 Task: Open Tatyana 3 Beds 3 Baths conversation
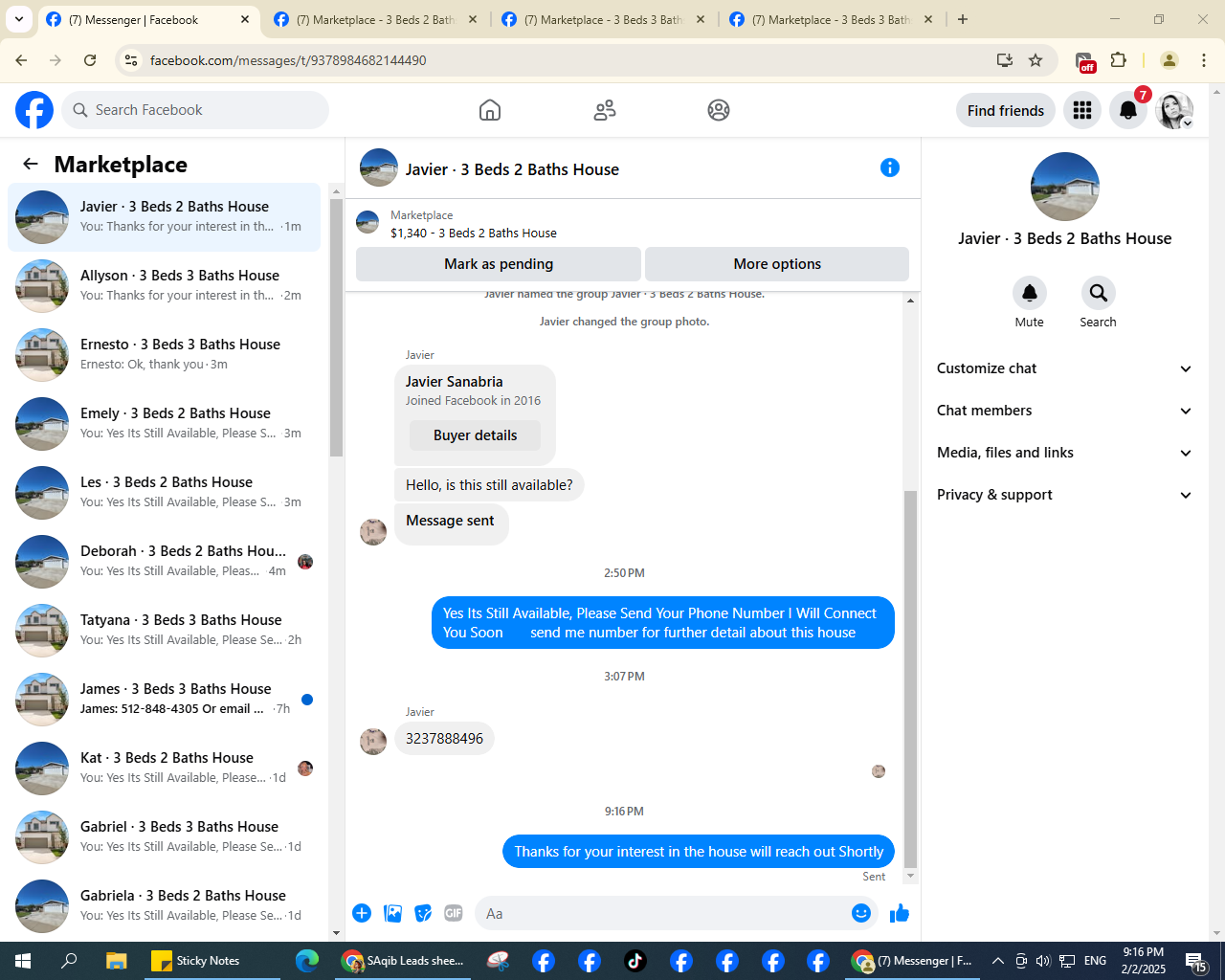tap(165, 631)
